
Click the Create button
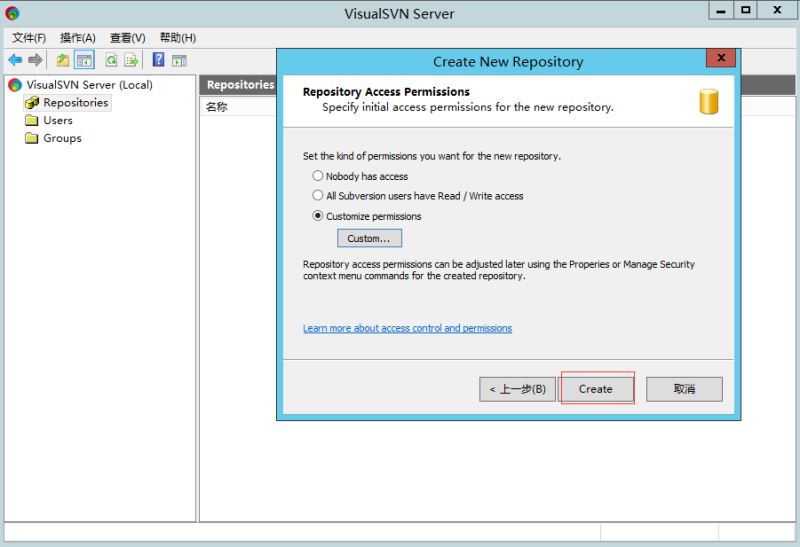pos(597,389)
